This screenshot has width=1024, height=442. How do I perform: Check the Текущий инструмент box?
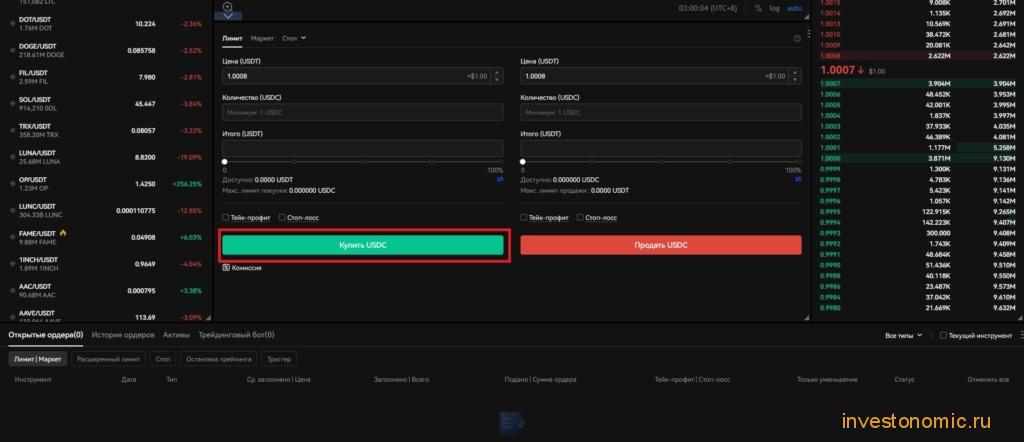(943, 335)
